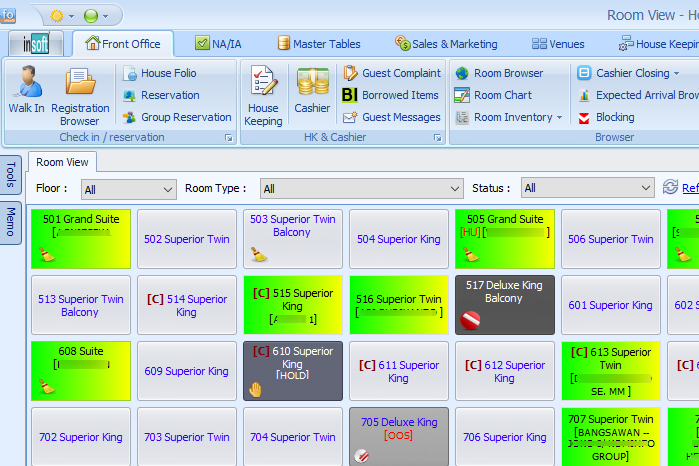Expand the Floor dropdown
Screen dimensions: 699x466
pyautogui.click(x=167, y=189)
